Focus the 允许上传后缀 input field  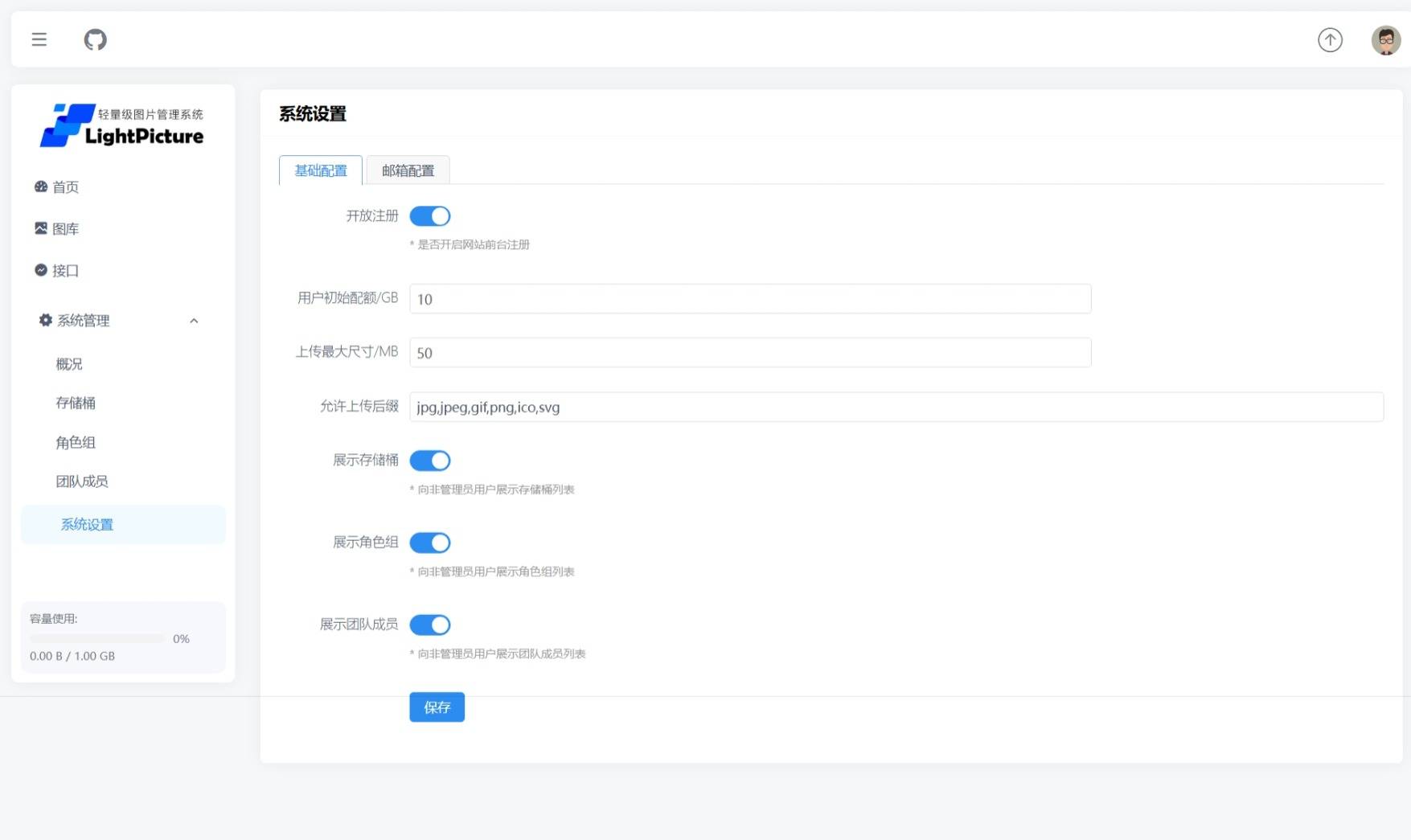(896, 407)
